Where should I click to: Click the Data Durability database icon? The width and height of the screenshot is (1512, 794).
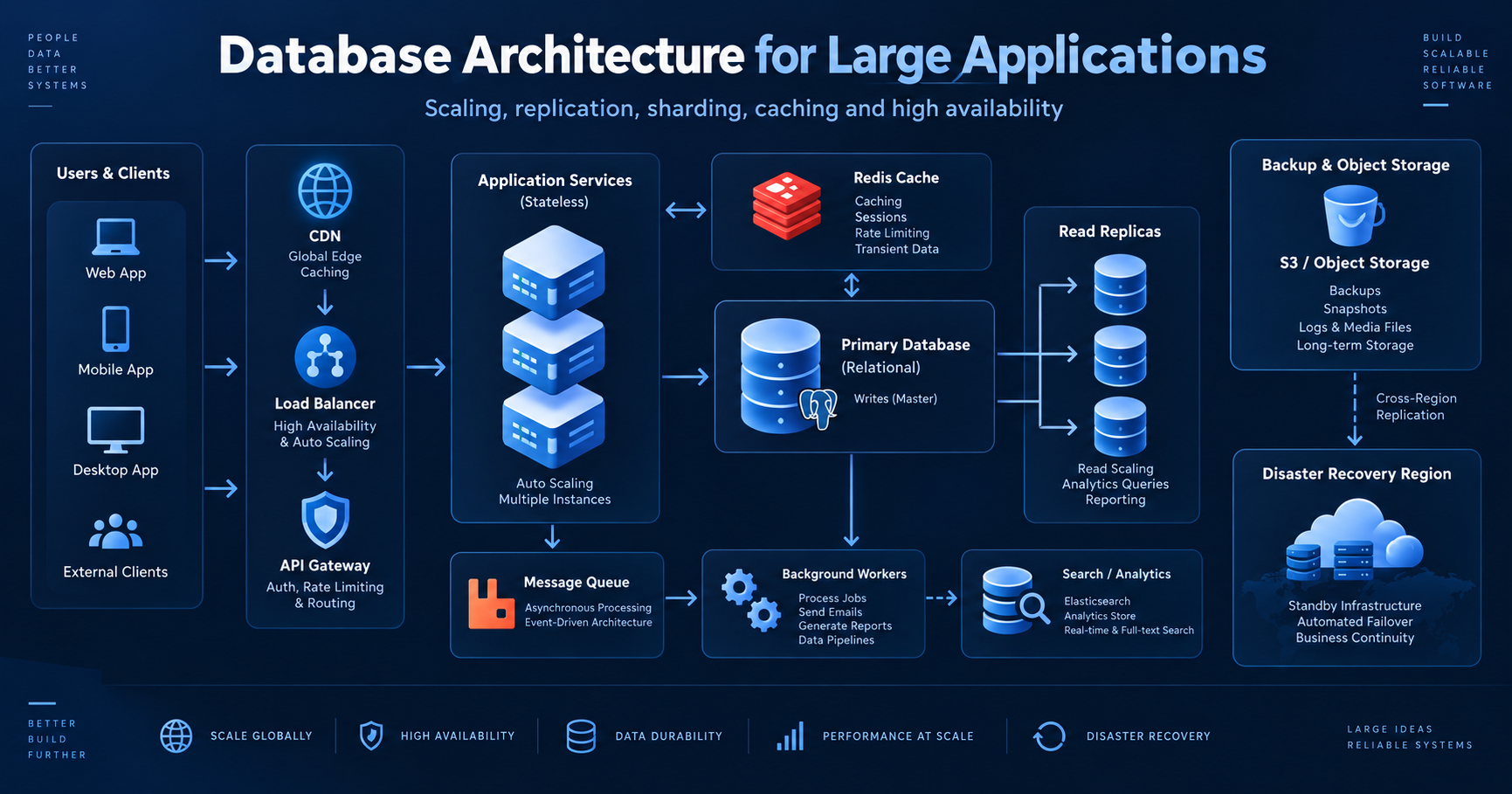point(581,736)
